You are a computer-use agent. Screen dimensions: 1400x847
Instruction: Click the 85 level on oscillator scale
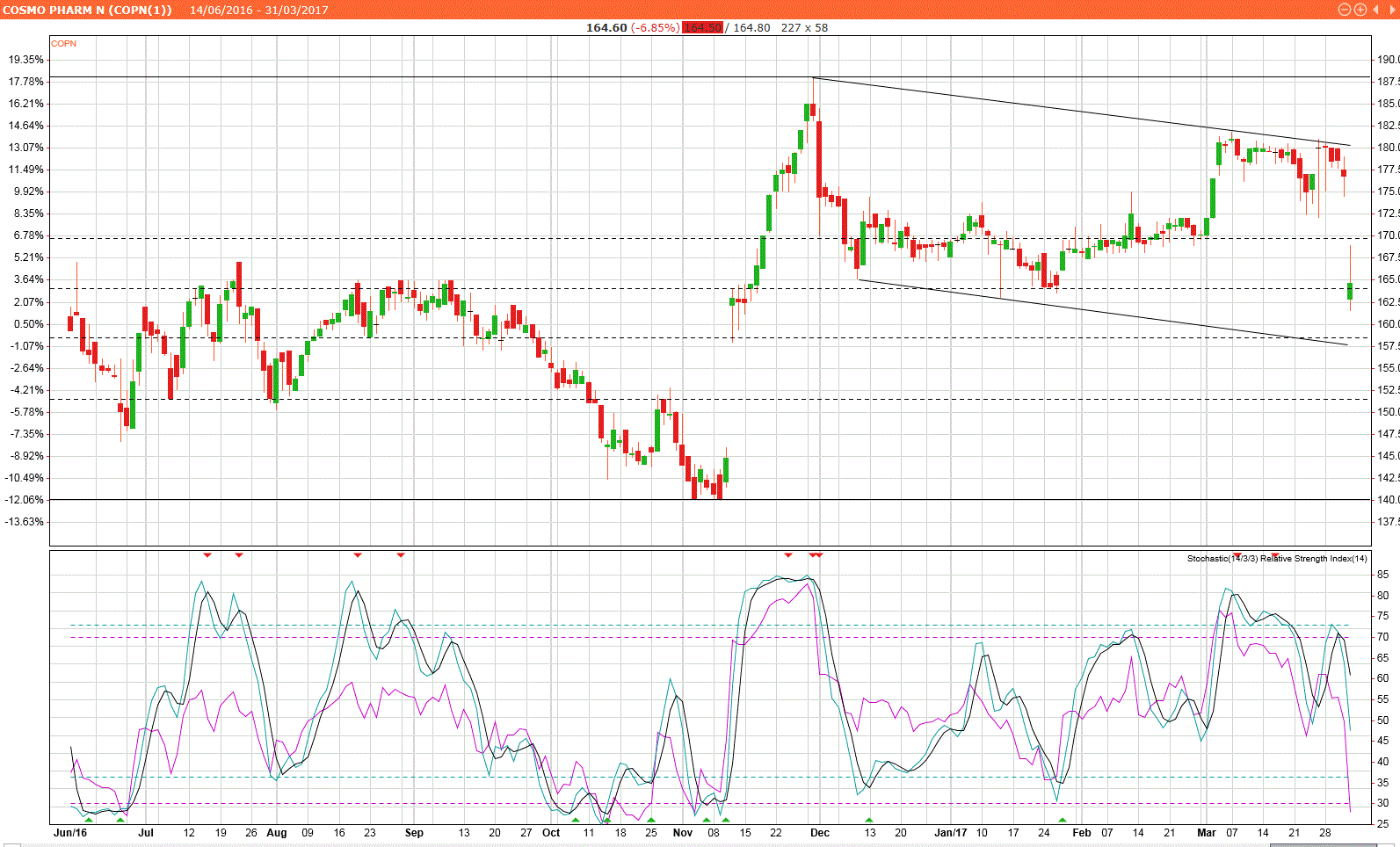coord(1383,575)
